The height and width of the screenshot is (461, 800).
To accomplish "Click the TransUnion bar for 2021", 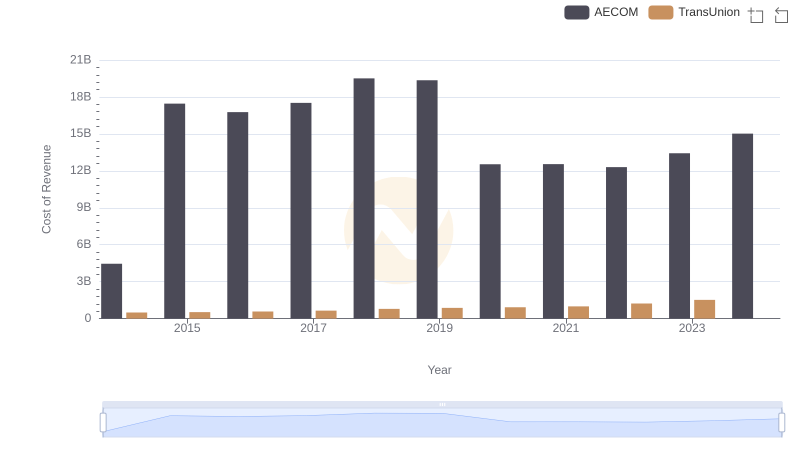I will [579, 312].
